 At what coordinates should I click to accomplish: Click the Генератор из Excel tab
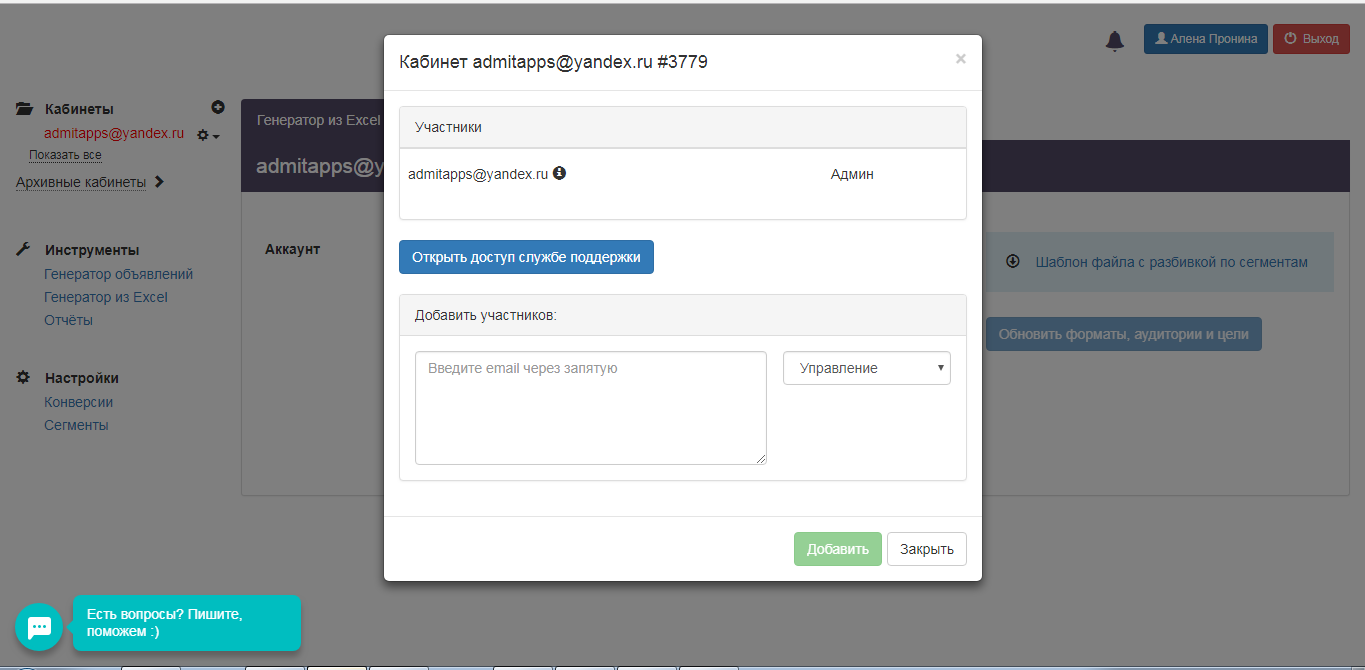click(x=318, y=120)
